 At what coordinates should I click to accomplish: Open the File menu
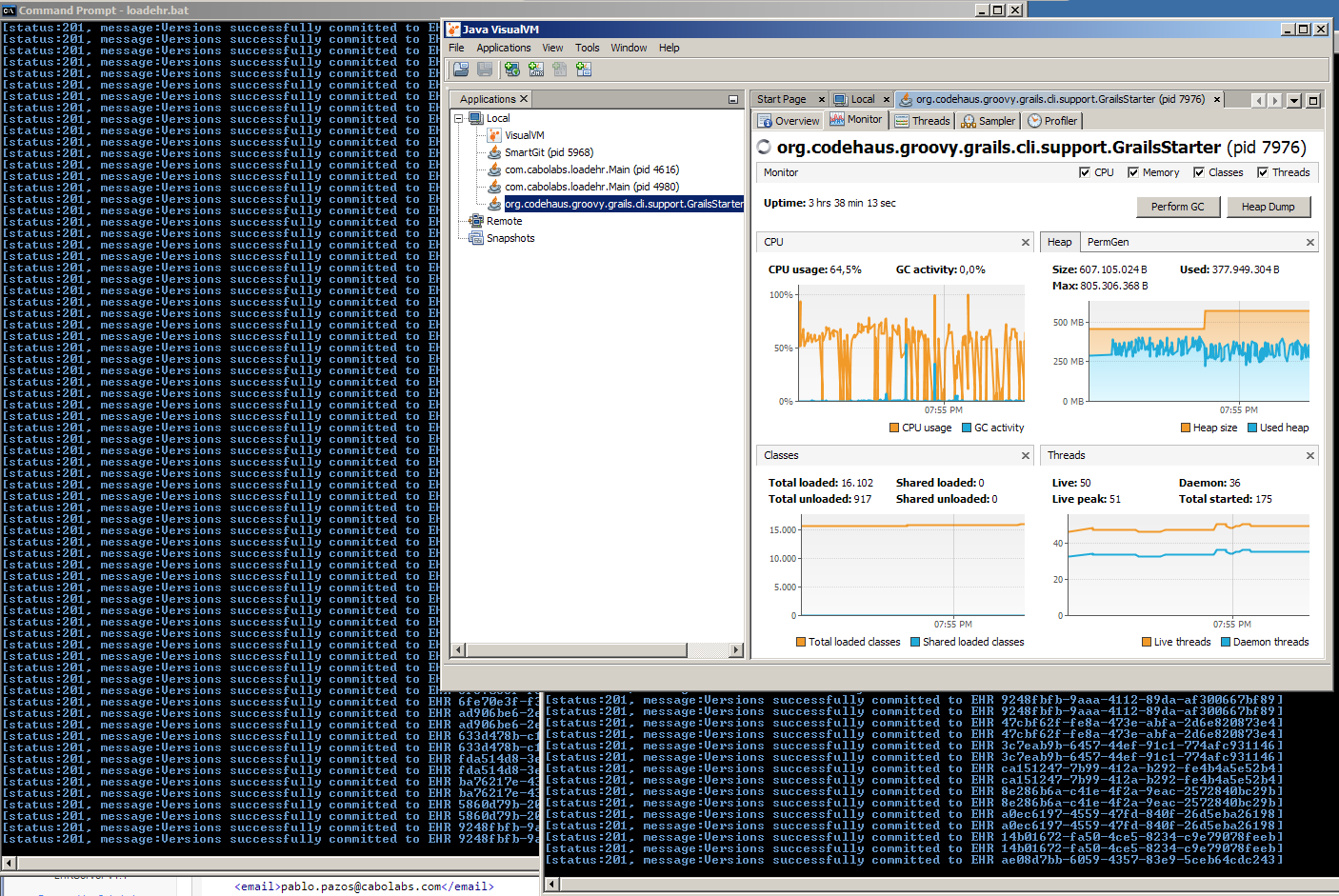coord(457,48)
